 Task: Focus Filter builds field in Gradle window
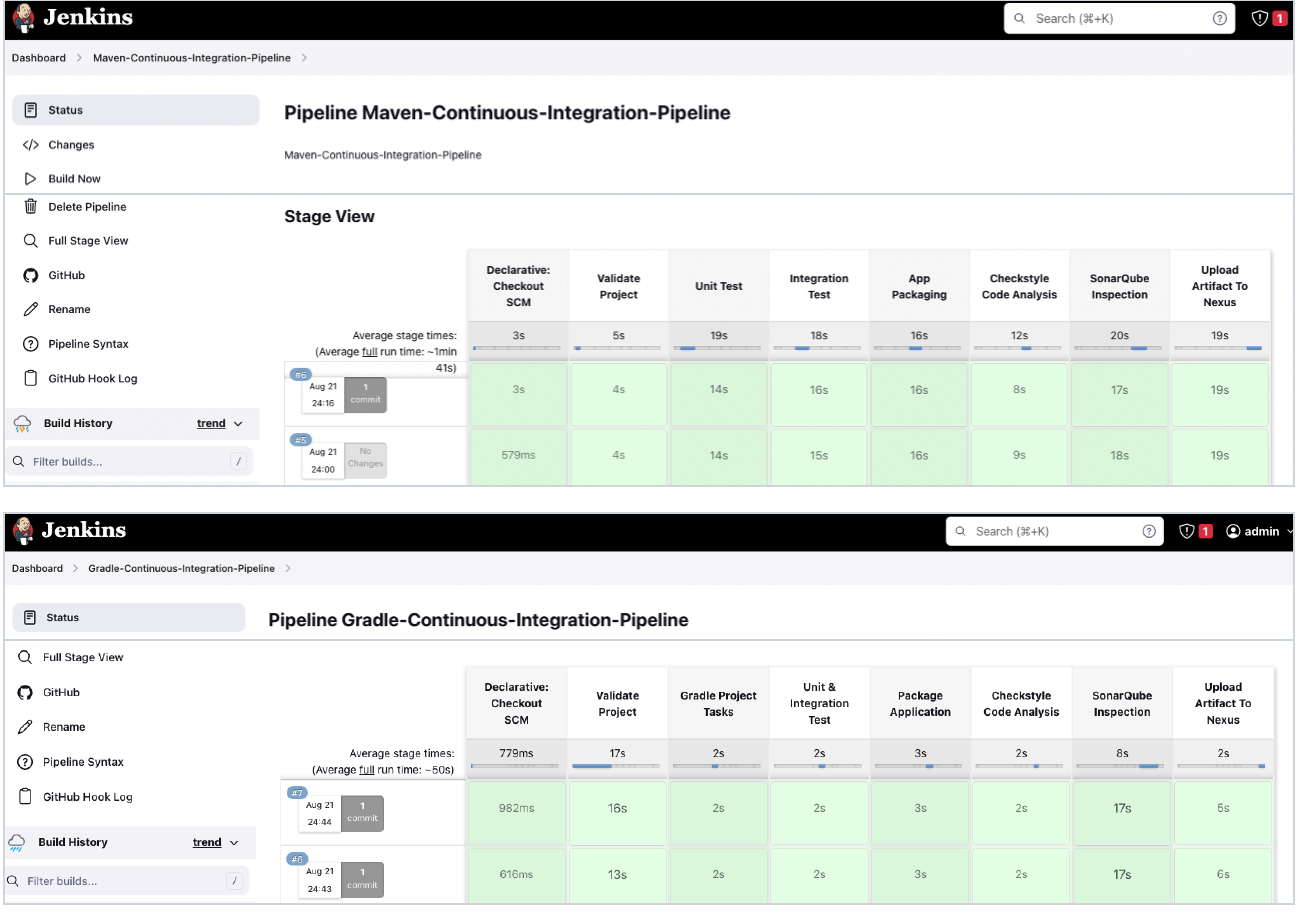(x=124, y=881)
